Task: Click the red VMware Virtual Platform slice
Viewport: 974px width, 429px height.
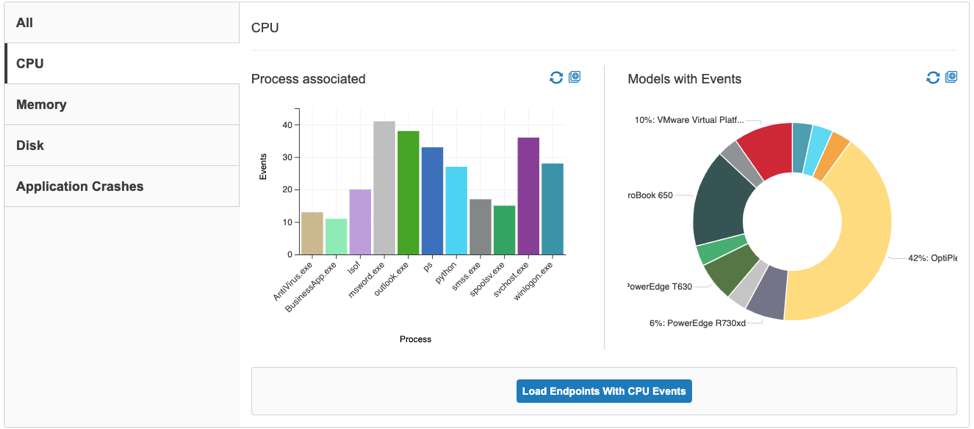Action: (x=769, y=148)
